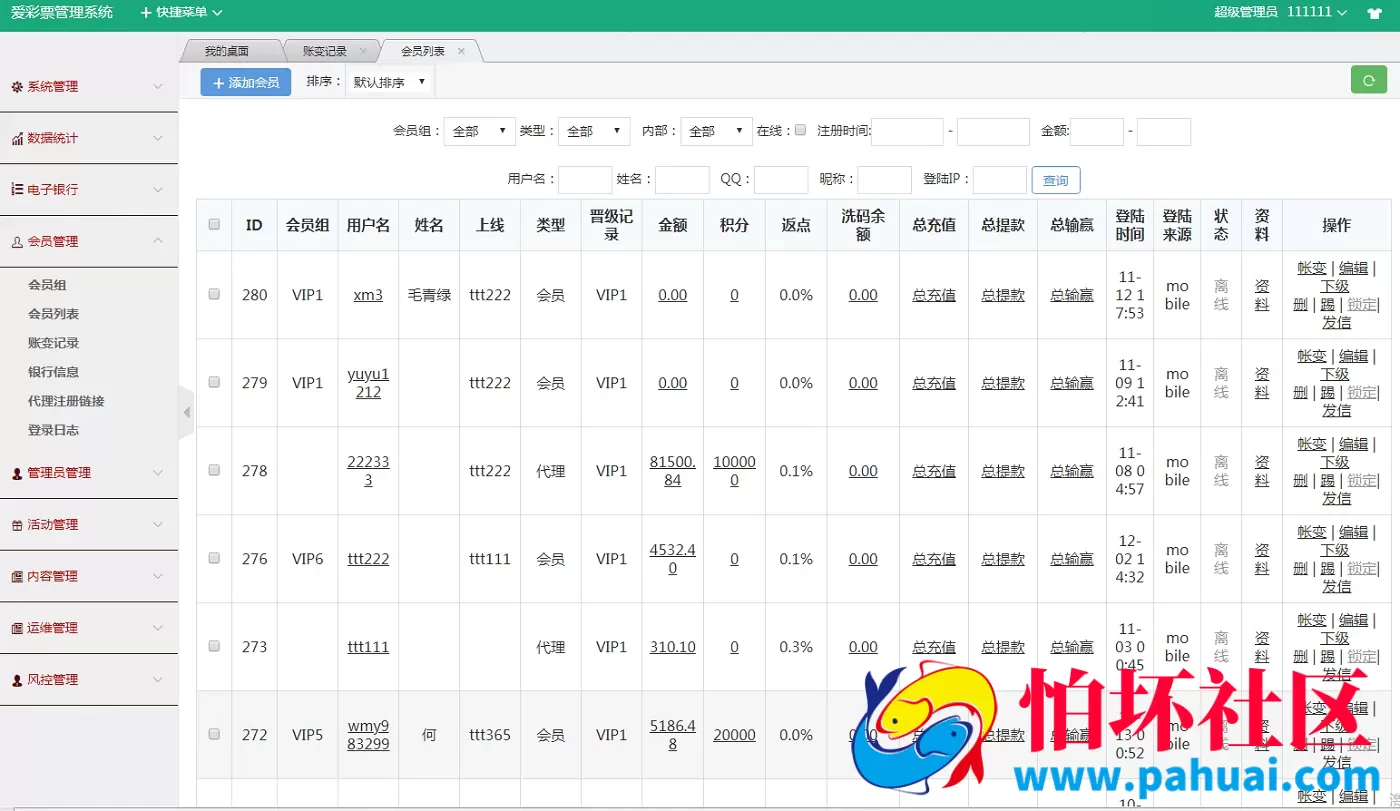Click the 运维管理 icon
The height and width of the screenshot is (811, 1400).
click(17, 628)
